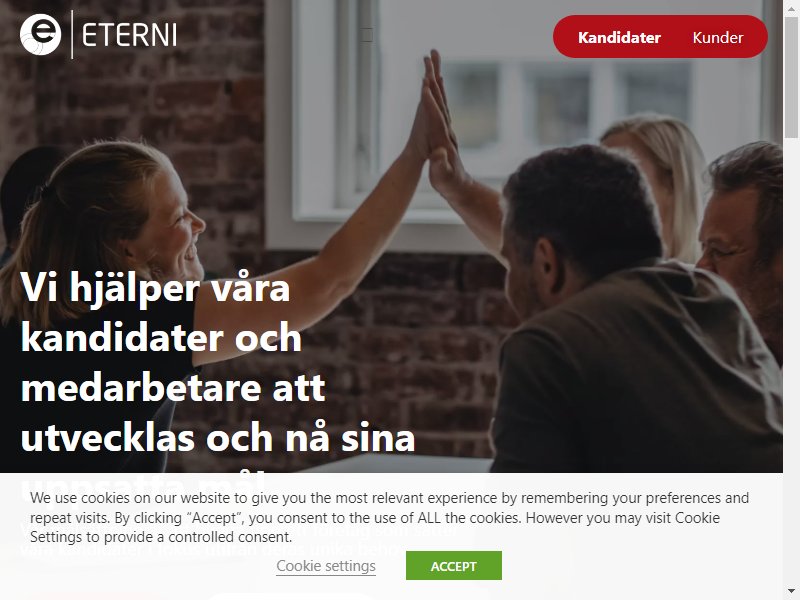The image size is (800, 600).
Task: Open the Cookie settings link
Action: tap(326, 566)
